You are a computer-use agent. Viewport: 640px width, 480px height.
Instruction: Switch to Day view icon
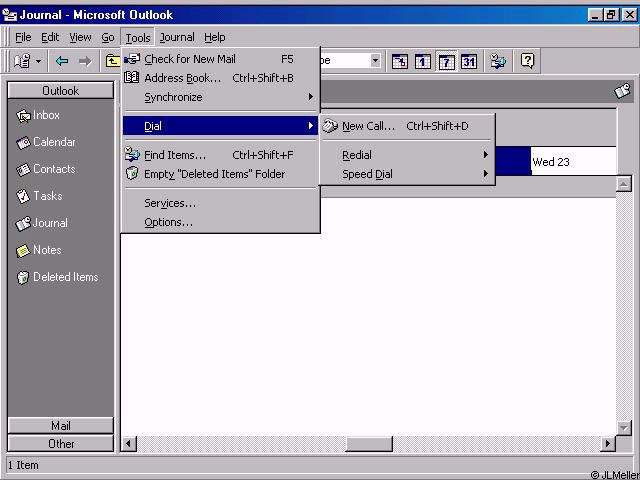point(422,61)
